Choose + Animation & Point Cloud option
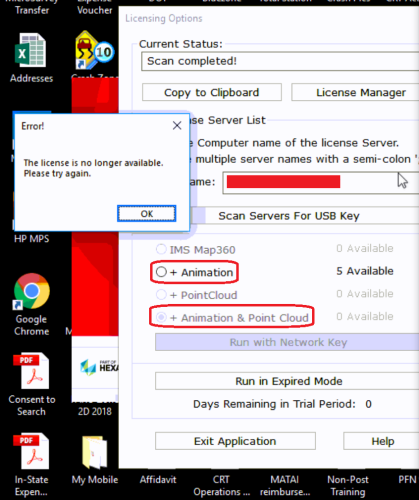The image size is (419, 500). [161, 317]
